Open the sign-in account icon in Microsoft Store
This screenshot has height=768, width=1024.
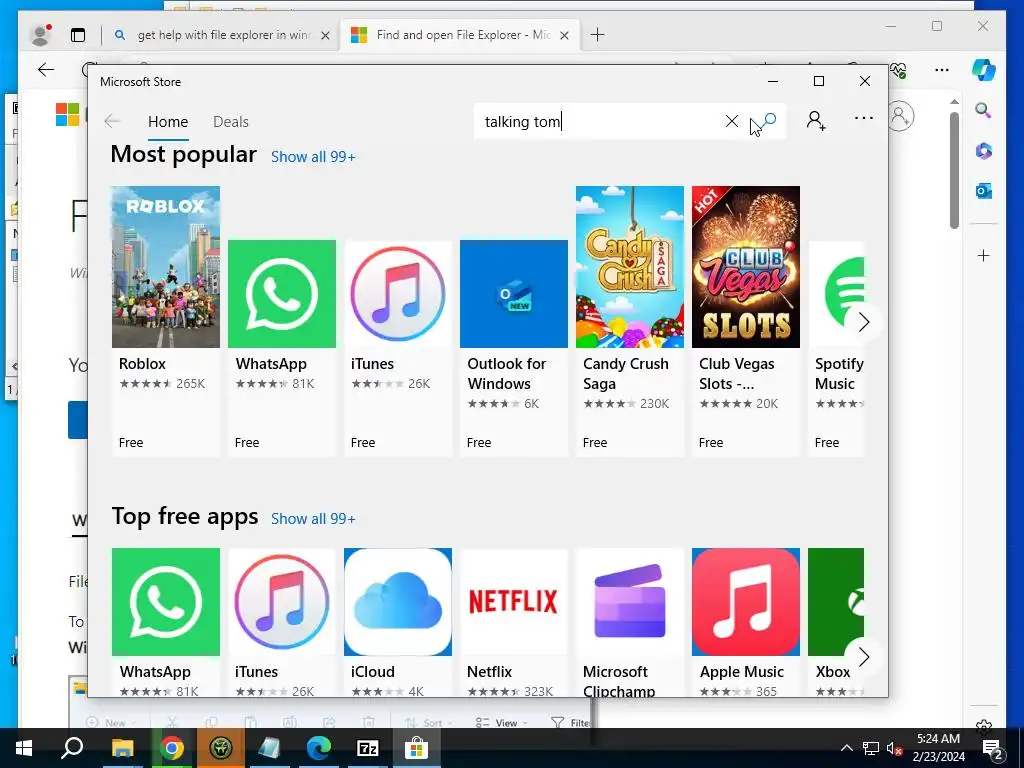[815, 120]
